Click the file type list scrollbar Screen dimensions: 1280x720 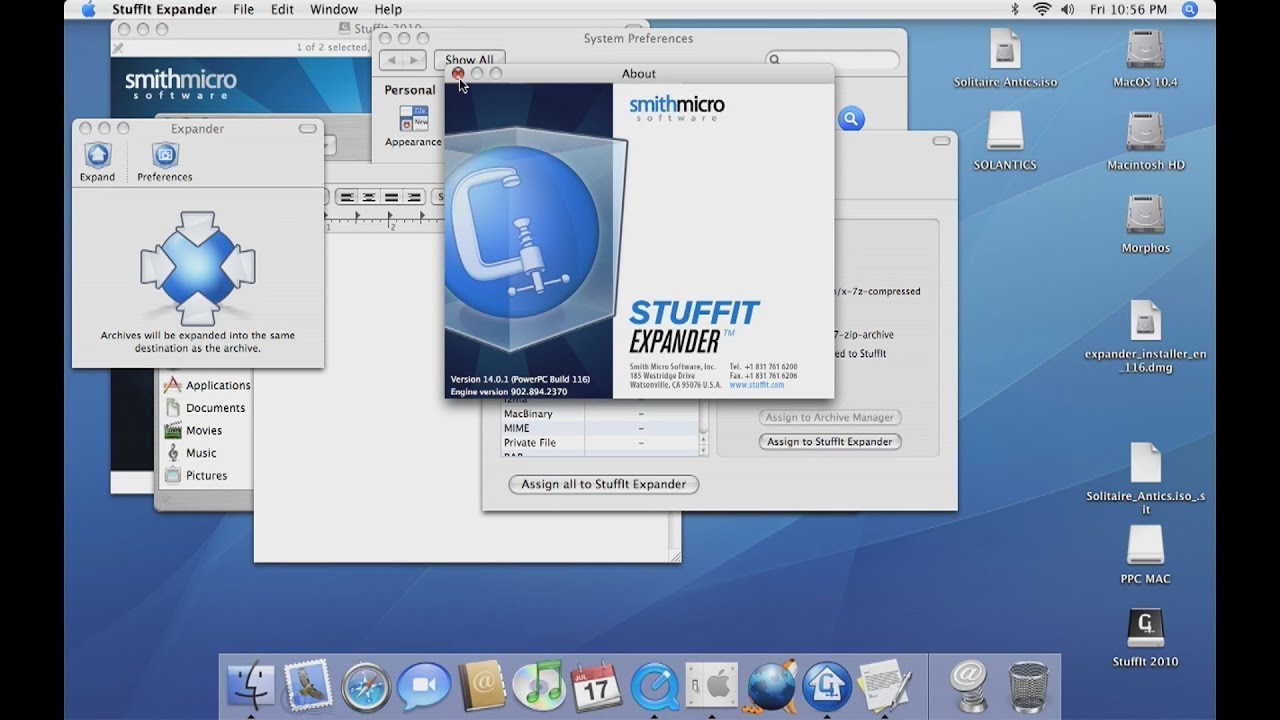tap(703, 430)
